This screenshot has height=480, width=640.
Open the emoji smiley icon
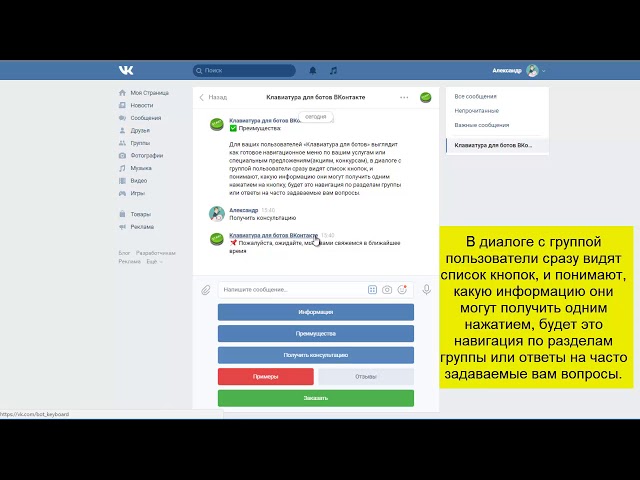pos(402,290)
